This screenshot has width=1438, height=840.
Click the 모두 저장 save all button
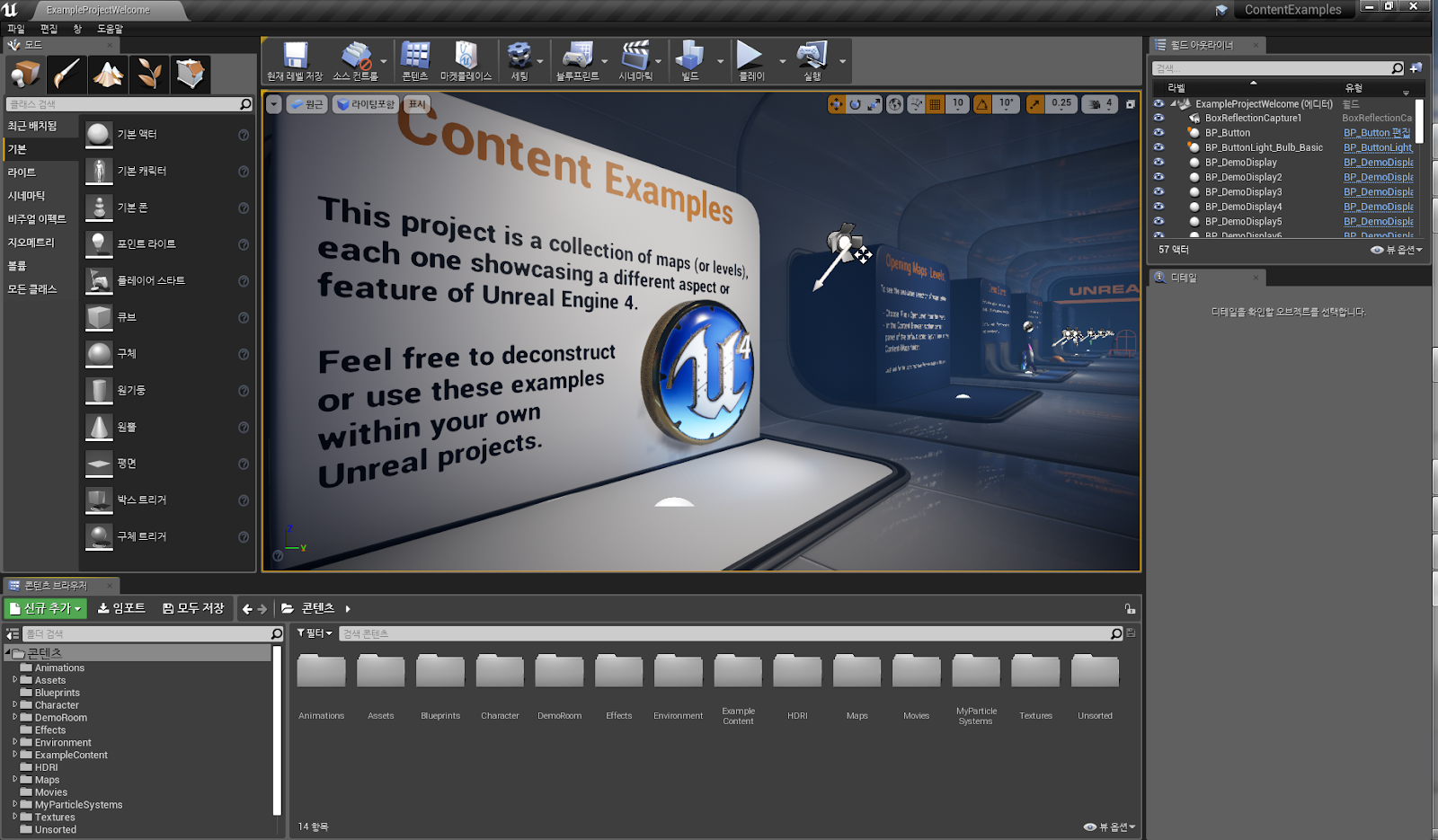pyautogui.click(x=193, y=608)
